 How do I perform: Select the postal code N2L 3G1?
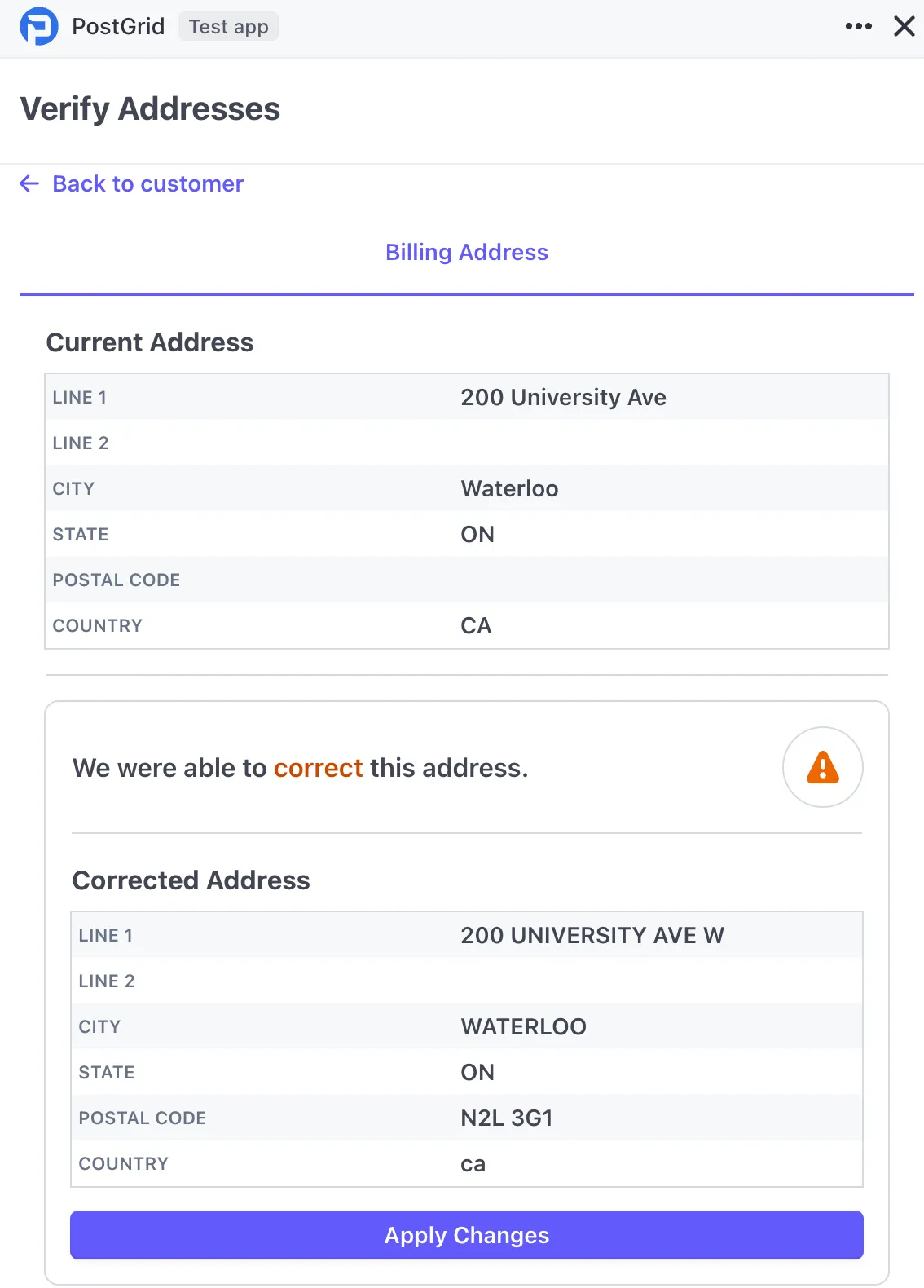pos(506,1118)
